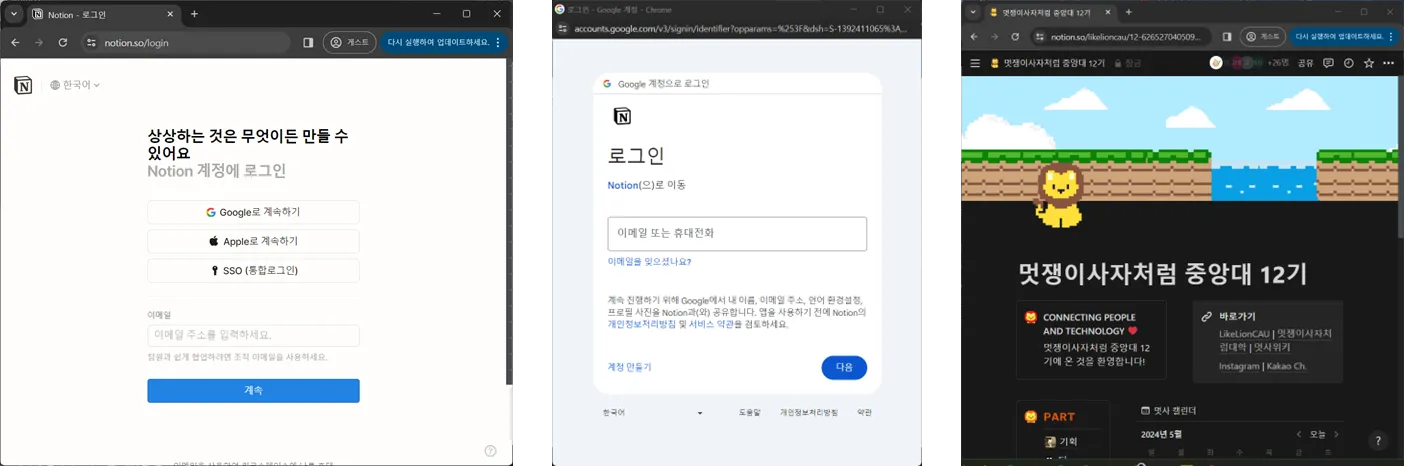Screen dimensions: 1404x466
Task: Click site info icon in Google popup address bar
Action: click(563, 28)
